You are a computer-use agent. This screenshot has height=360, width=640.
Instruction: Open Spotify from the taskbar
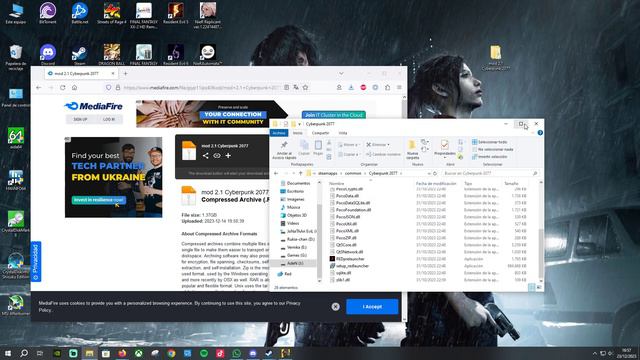click(204, 353)
